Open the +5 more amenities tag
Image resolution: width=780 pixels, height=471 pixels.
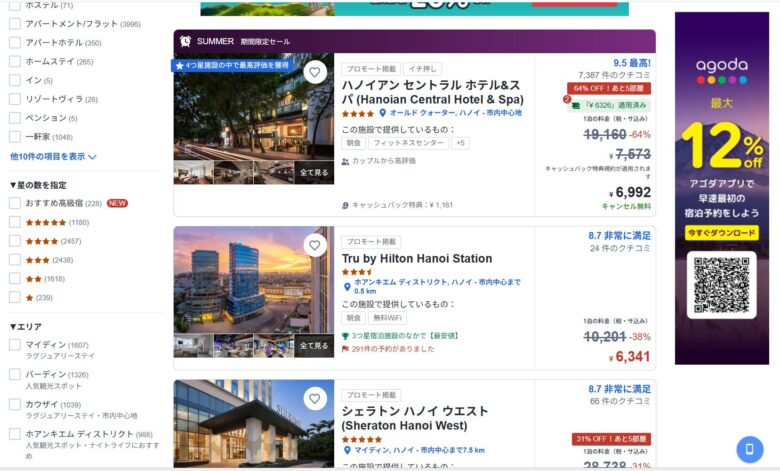click(460, 143)
